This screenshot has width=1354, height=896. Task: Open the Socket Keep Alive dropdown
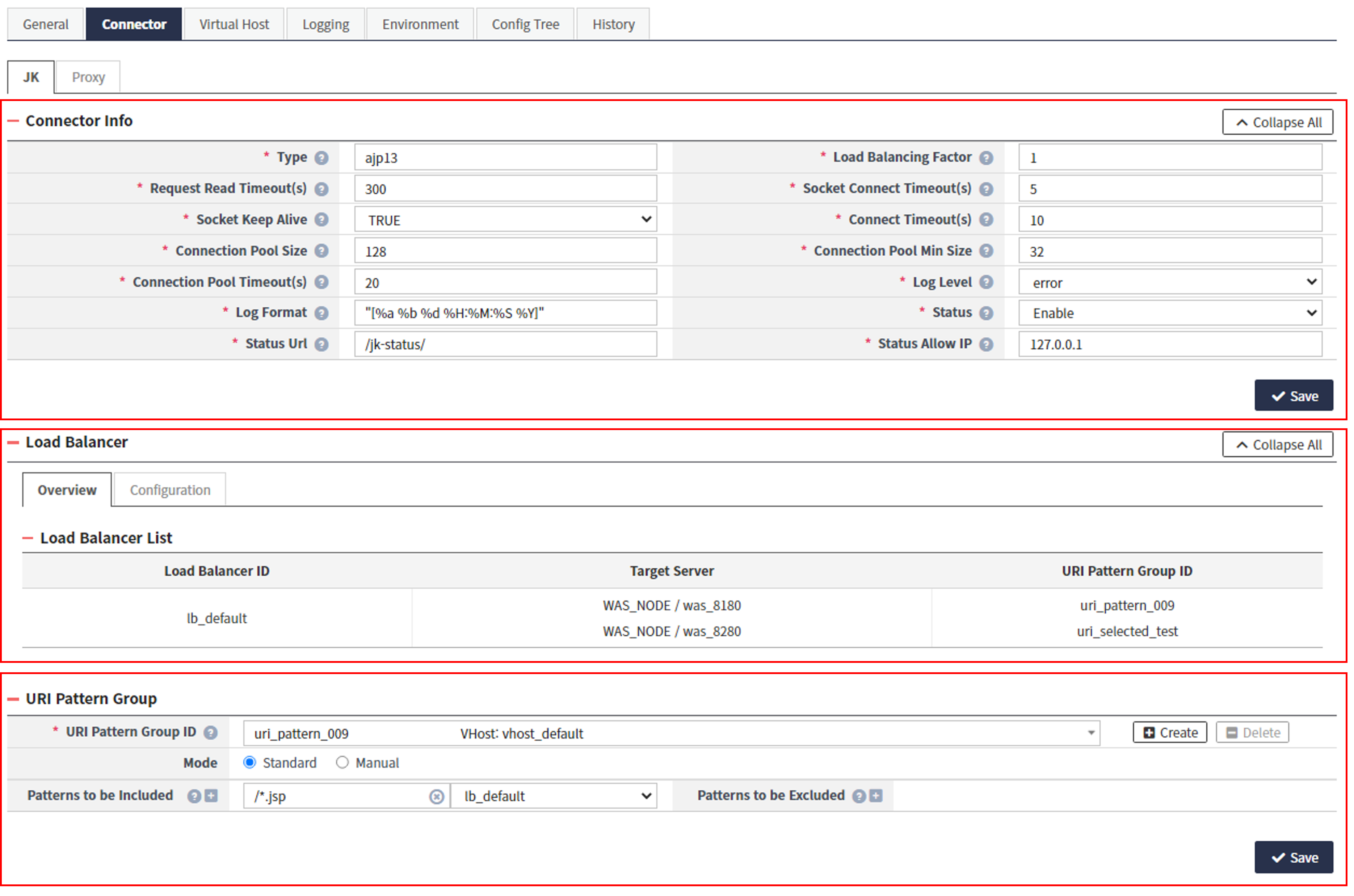tap(505, 220)
